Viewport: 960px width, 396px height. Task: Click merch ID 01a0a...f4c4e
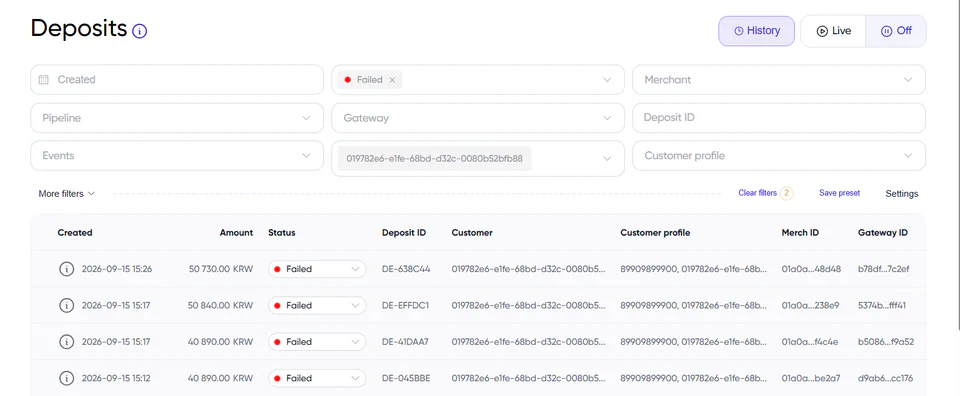810,342
